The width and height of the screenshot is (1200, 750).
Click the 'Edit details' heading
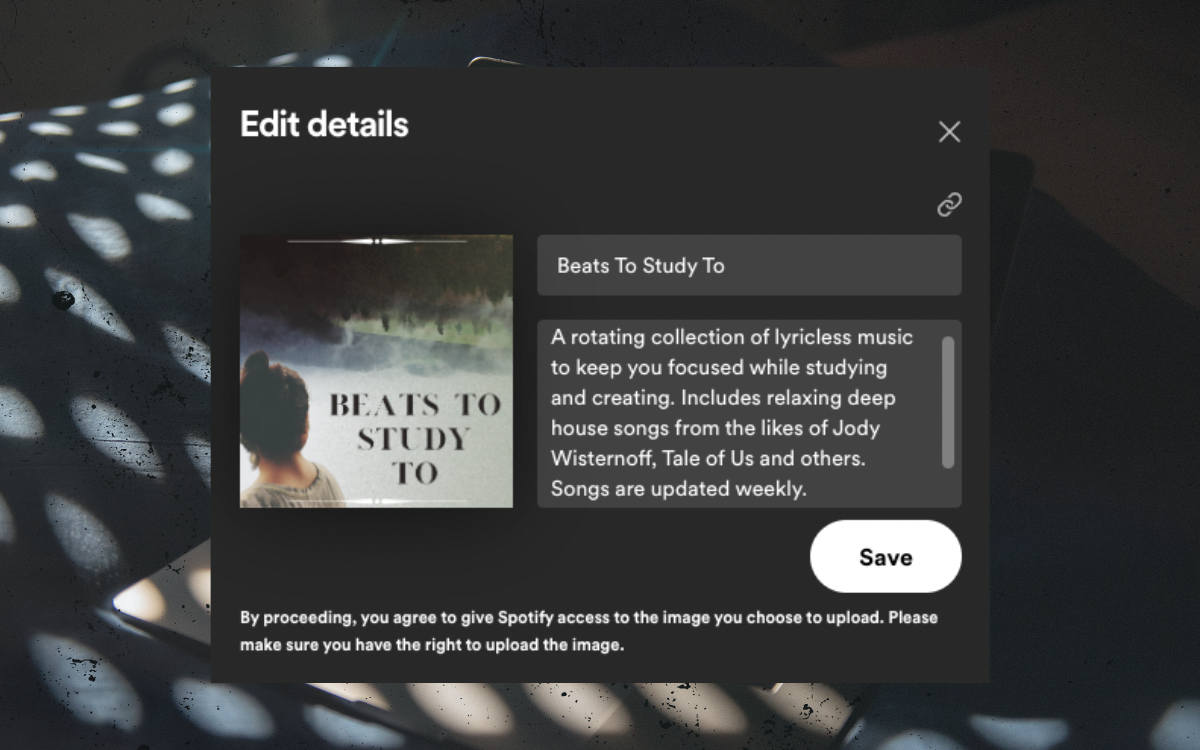coord(324,125)
